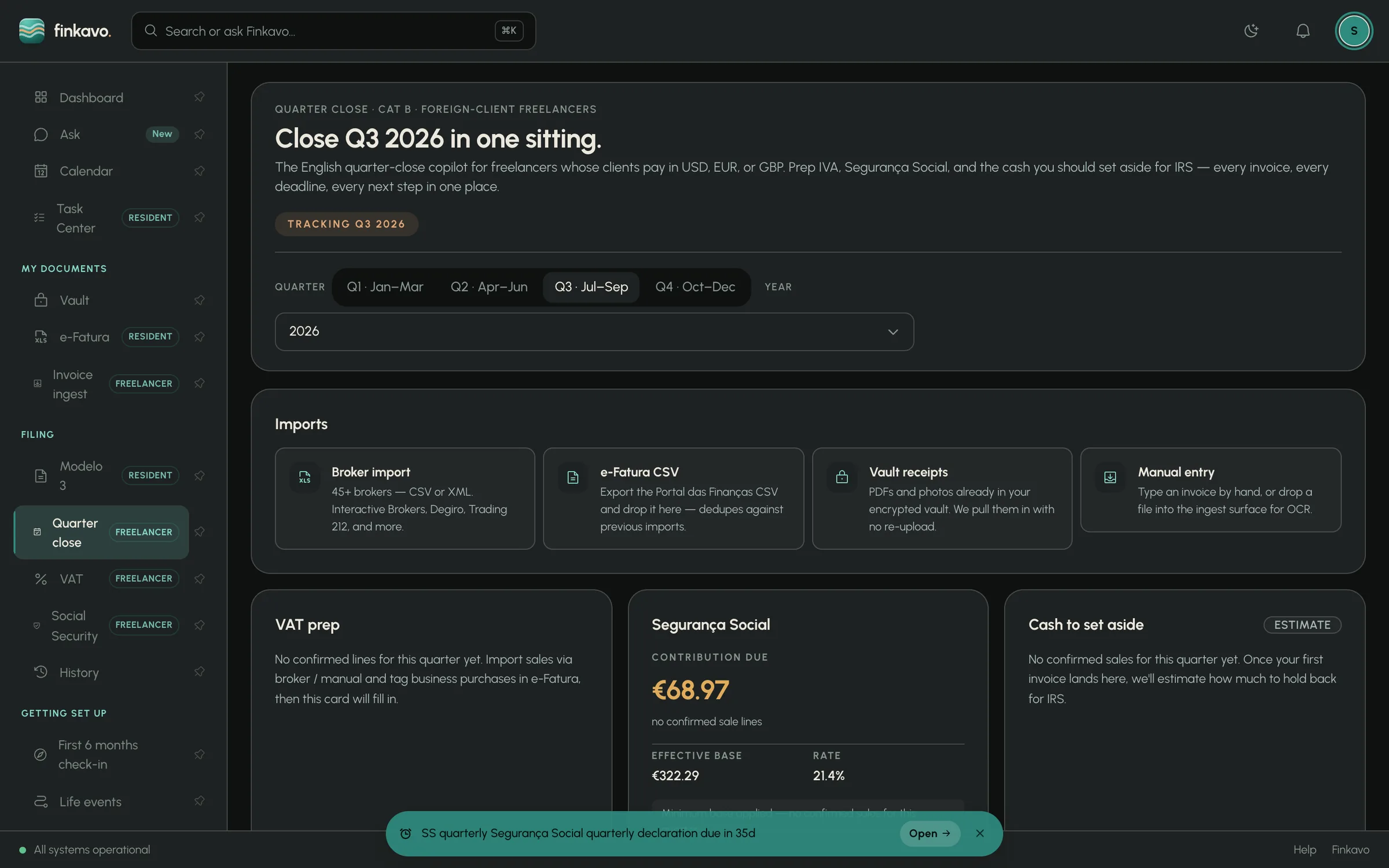The width and height of the screenshot is (1389, 868).
Task: Open the Vault receipts import card
Action: coord(942,498)
